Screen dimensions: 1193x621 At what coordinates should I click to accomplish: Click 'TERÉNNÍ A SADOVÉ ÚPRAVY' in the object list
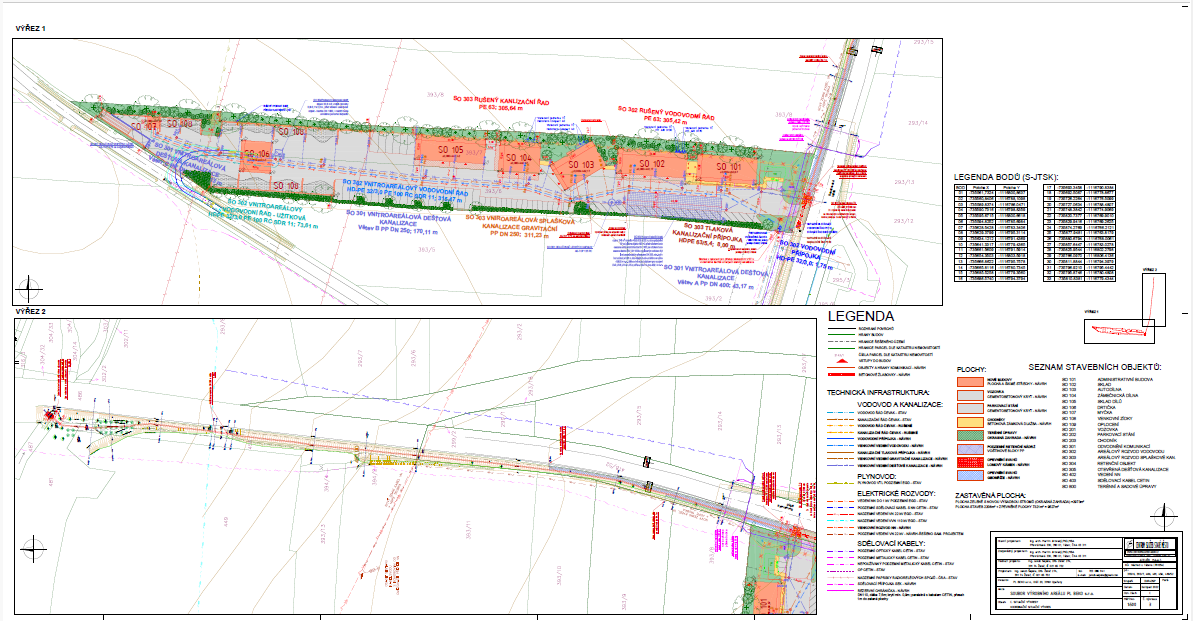coord(1126,486)
